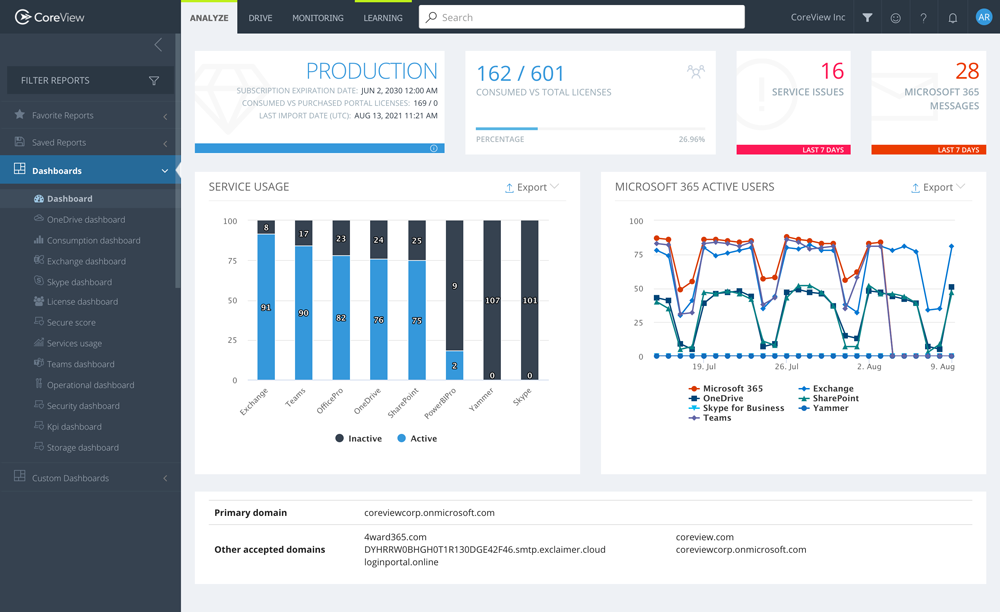The height and width of the screenshot is (612, 1000).
Task: Switch to the MONITORING tab
Action: click(317, 17)
